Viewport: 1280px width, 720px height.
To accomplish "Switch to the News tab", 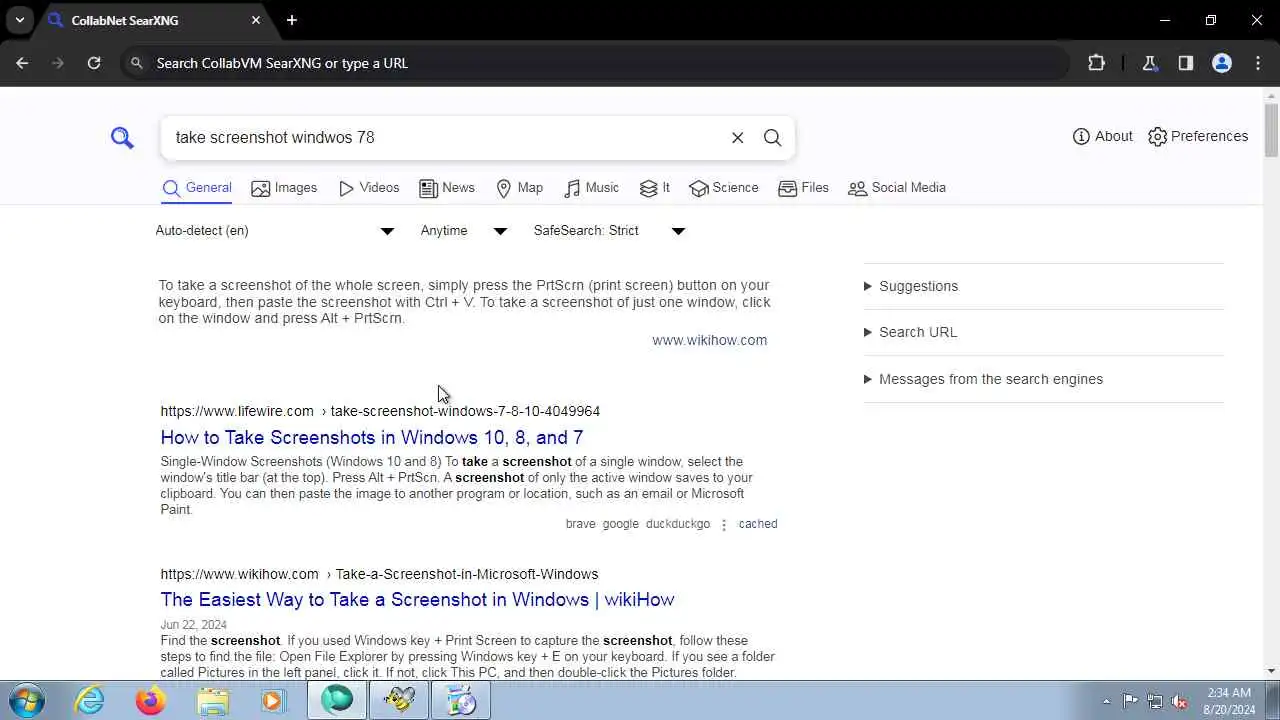I will pos(447,188).
